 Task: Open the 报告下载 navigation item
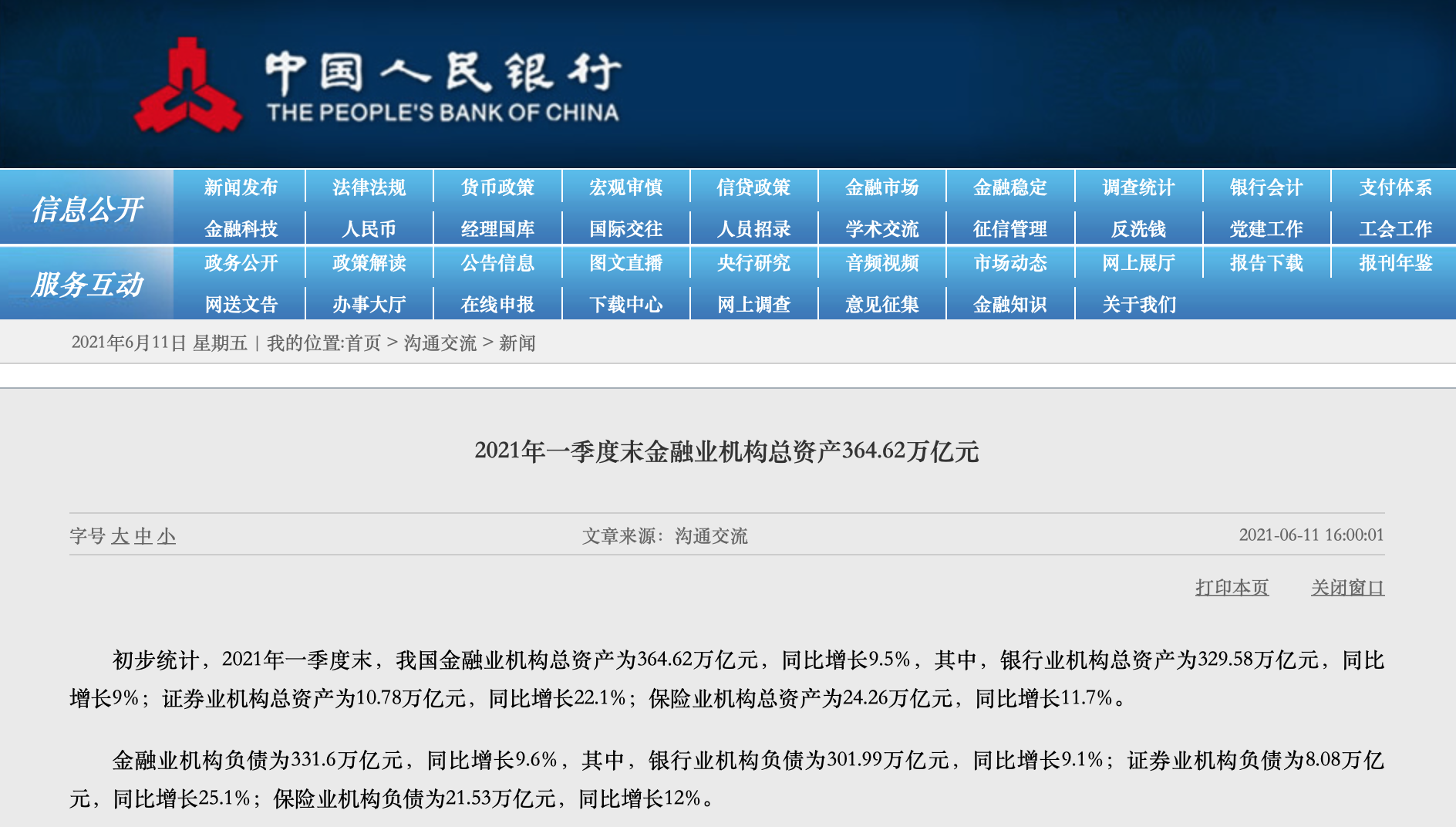point(1266,263)
